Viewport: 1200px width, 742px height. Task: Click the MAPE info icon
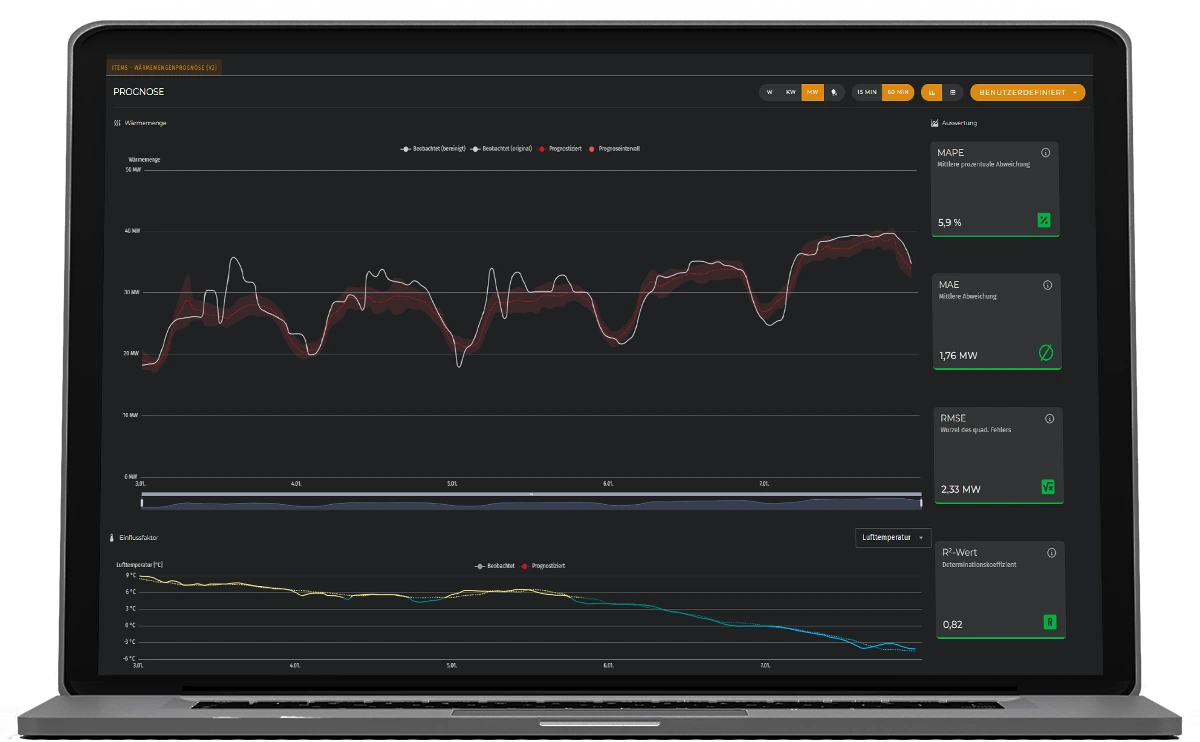coord(1045,153)
